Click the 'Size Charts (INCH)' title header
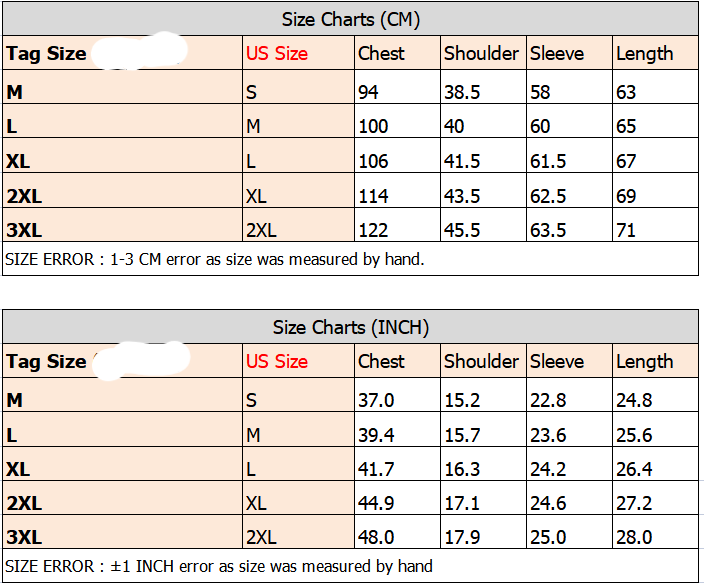The image size is (704, 587). click(350, 328)
